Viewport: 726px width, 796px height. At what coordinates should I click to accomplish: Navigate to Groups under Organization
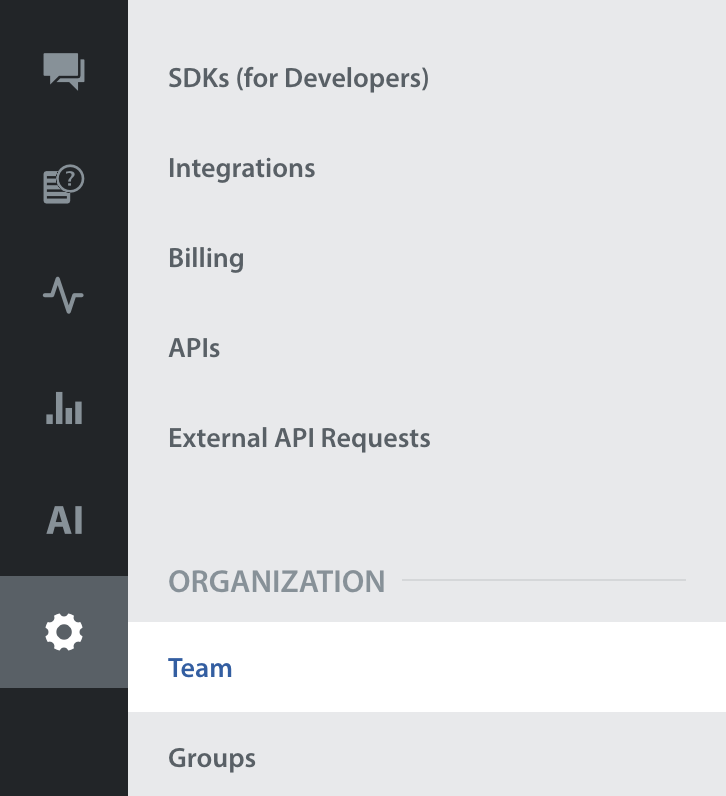tap(212, 758)
